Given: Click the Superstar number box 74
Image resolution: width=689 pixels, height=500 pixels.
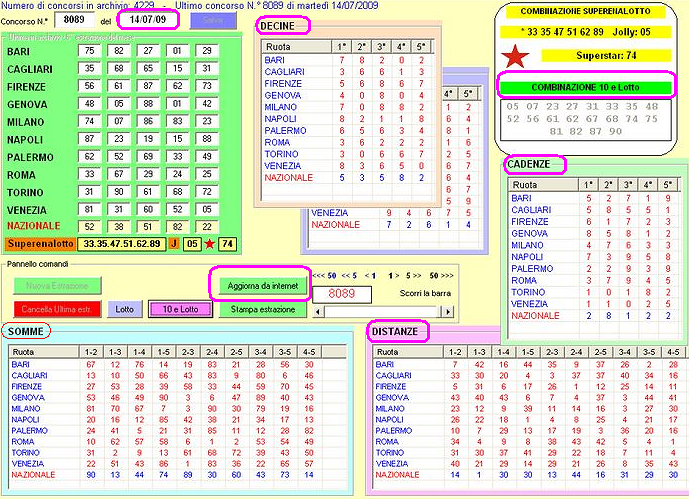Looking at the screenshot, I should point(227,244).
